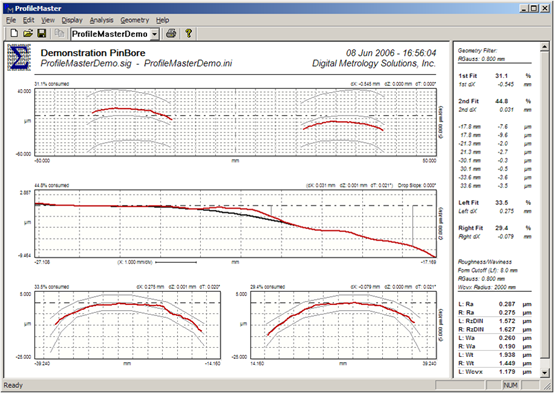Open the Analysis menu
554x393 pixels.
click(x=101, y=20)
